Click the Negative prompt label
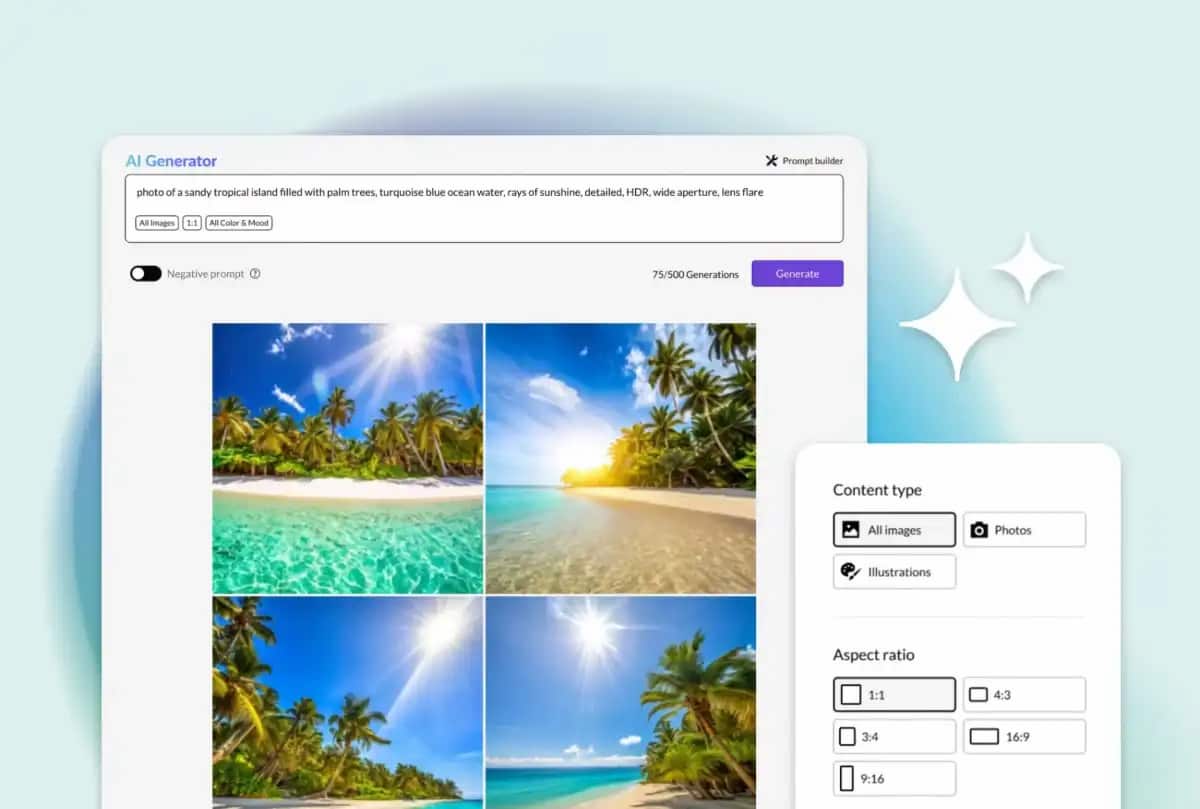 coord(205,274)
